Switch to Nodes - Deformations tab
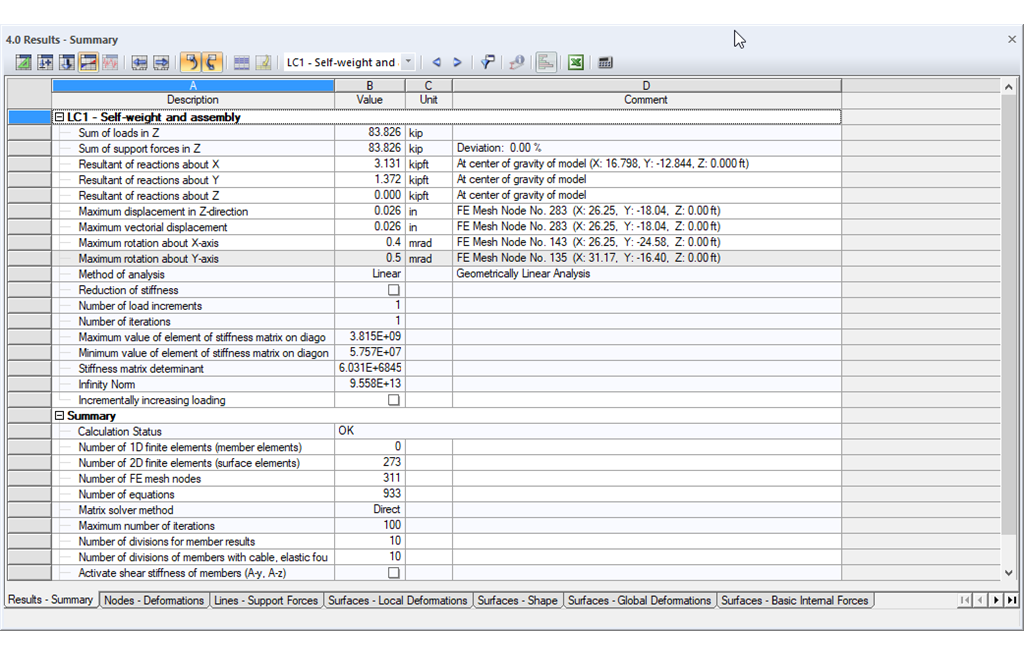 coord(154,600)
